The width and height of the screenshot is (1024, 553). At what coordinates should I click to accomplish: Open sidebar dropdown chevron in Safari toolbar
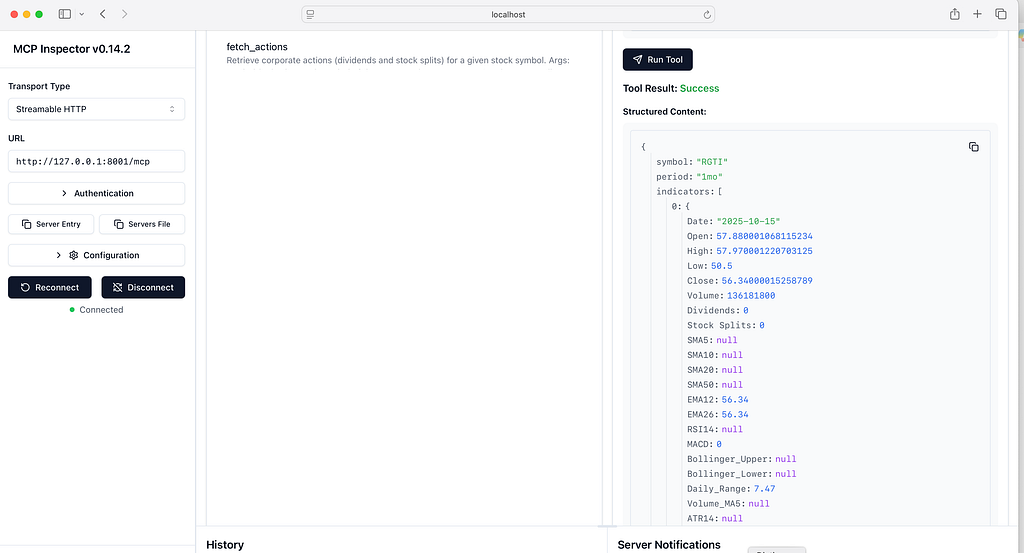tap(82, 14)
